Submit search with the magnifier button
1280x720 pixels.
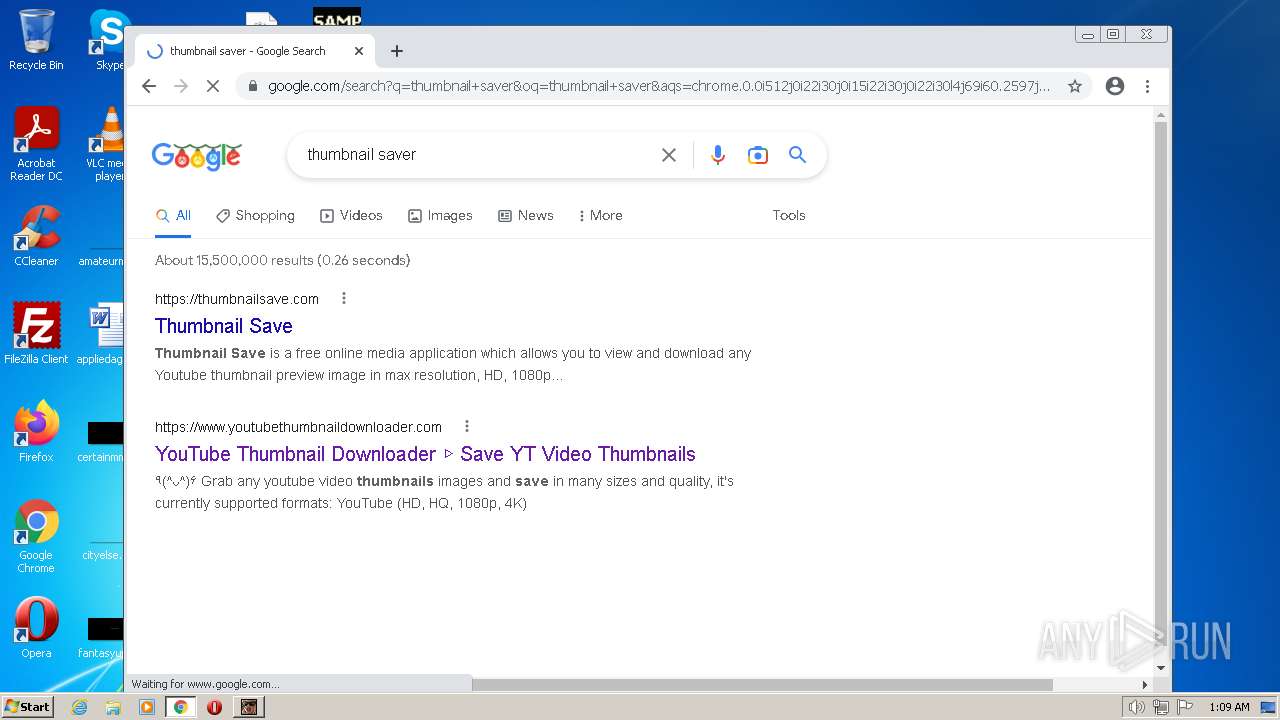click(797, 155)
